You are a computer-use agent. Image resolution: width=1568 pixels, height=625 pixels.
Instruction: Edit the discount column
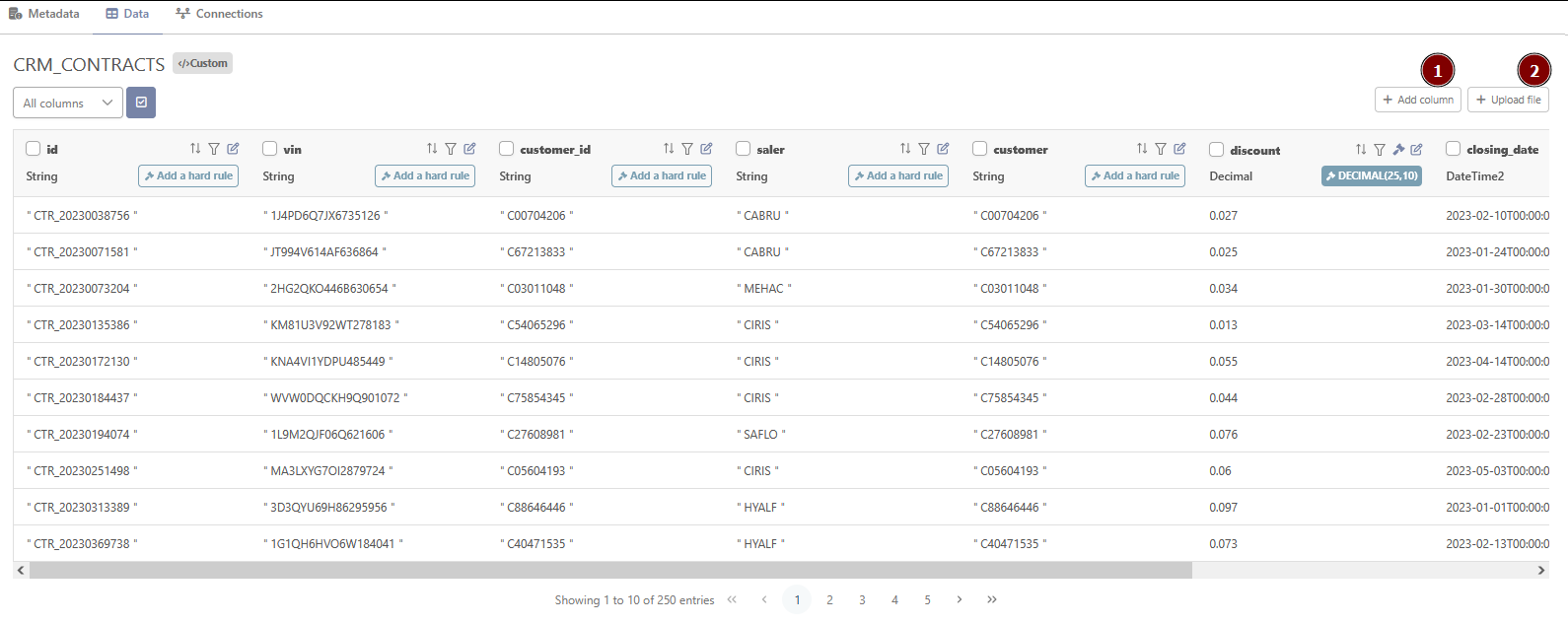click(x=1416, y=150)
